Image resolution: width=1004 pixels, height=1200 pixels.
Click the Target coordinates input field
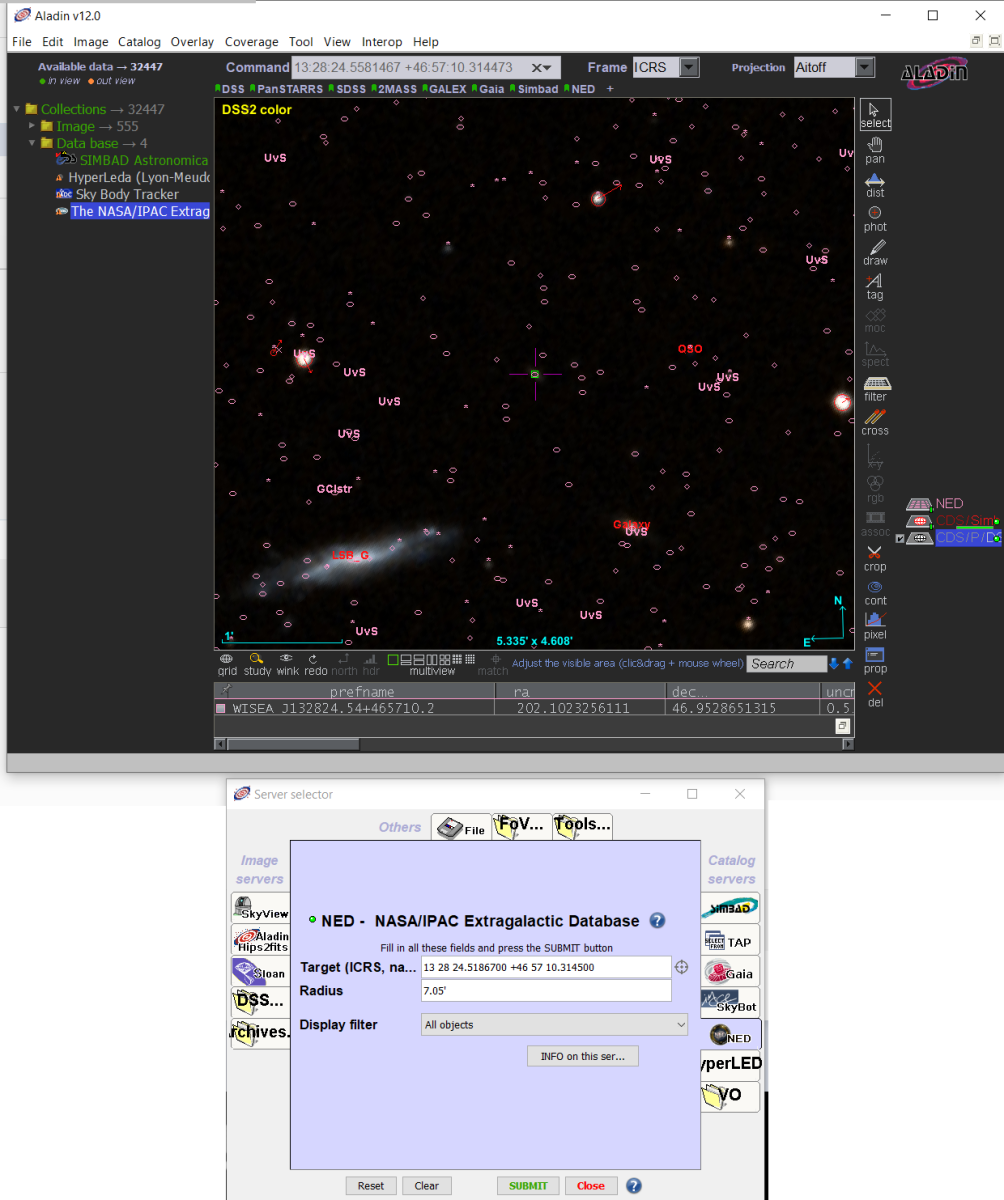click(x=546, y=967)
